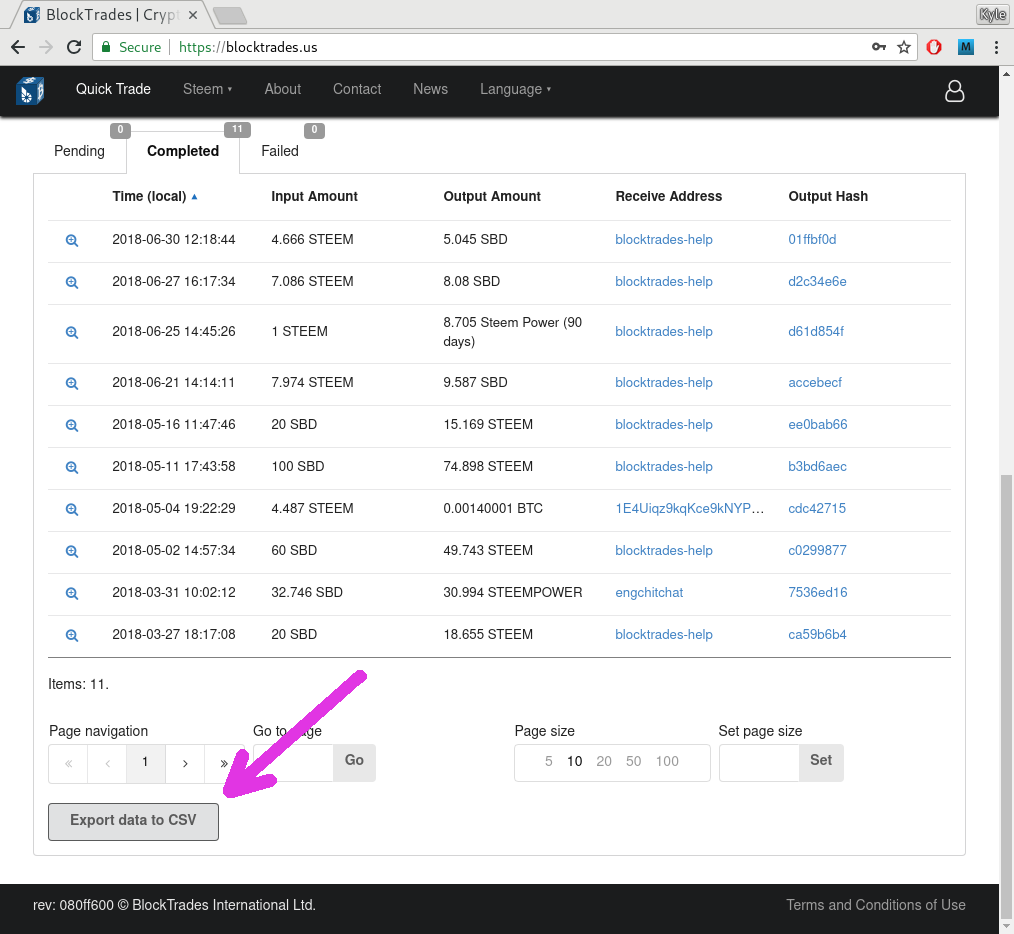Open saved passwords key icon
The height and width of the screenshot is (934, 1014).
[x=878, y=47]
